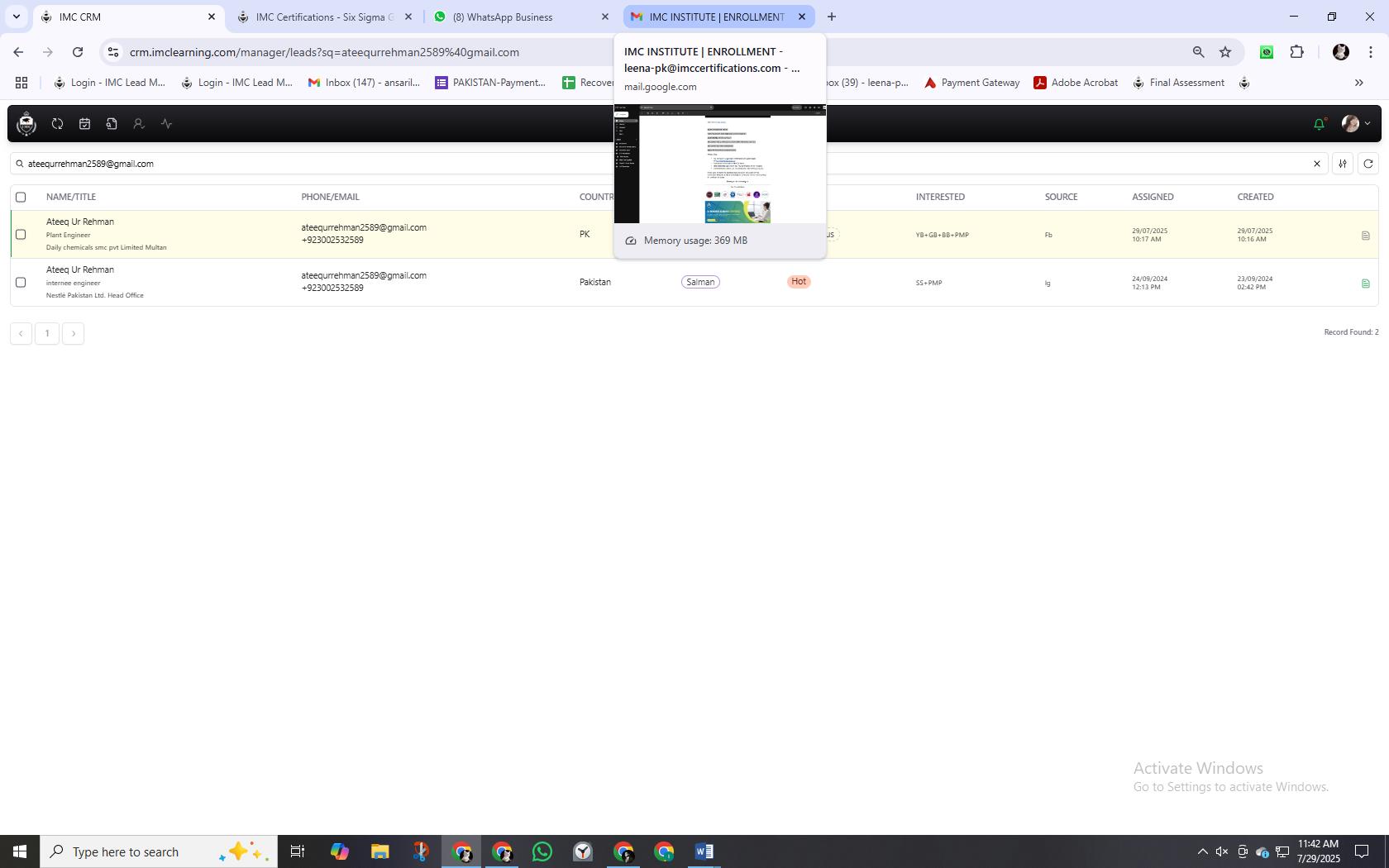
Task: Expand hidden bookmarks chevron
Action: point(1358,83)
